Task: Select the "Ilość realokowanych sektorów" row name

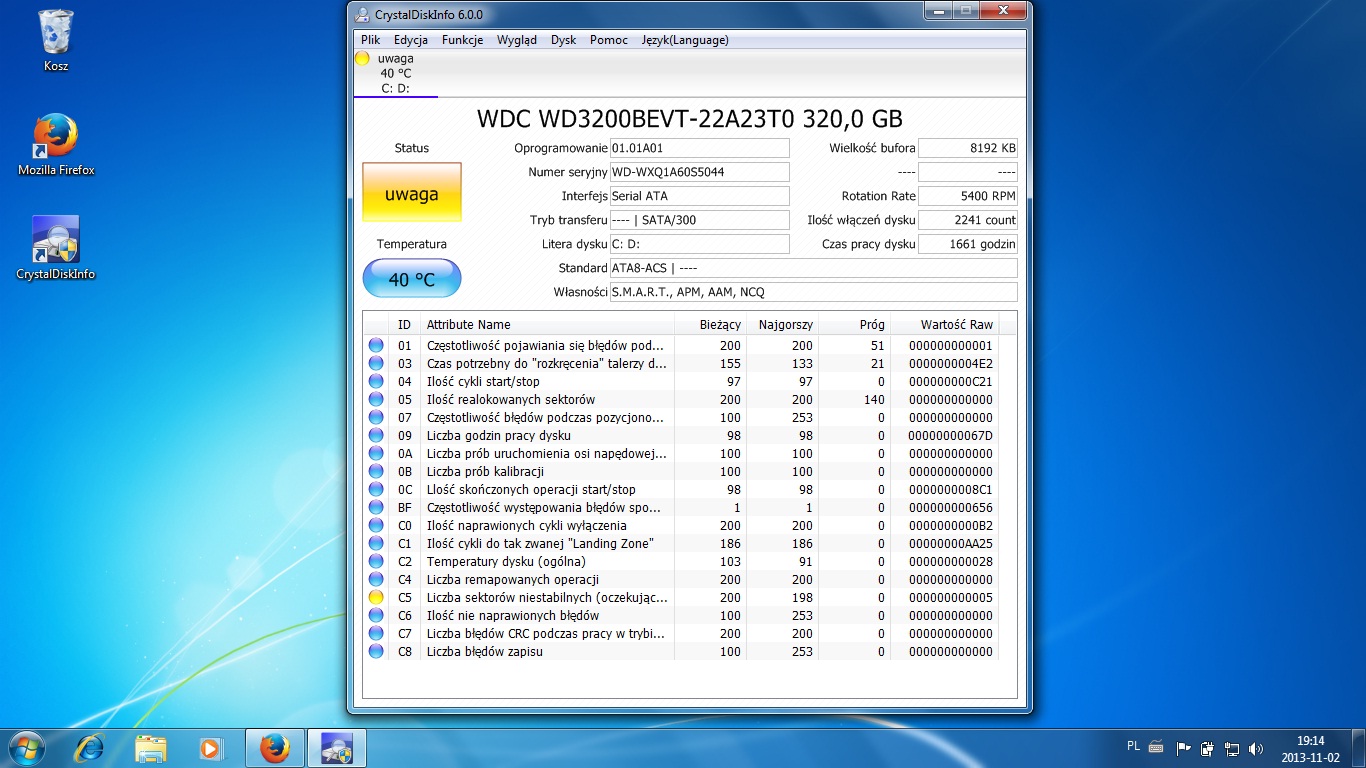Action: point(511,399)
